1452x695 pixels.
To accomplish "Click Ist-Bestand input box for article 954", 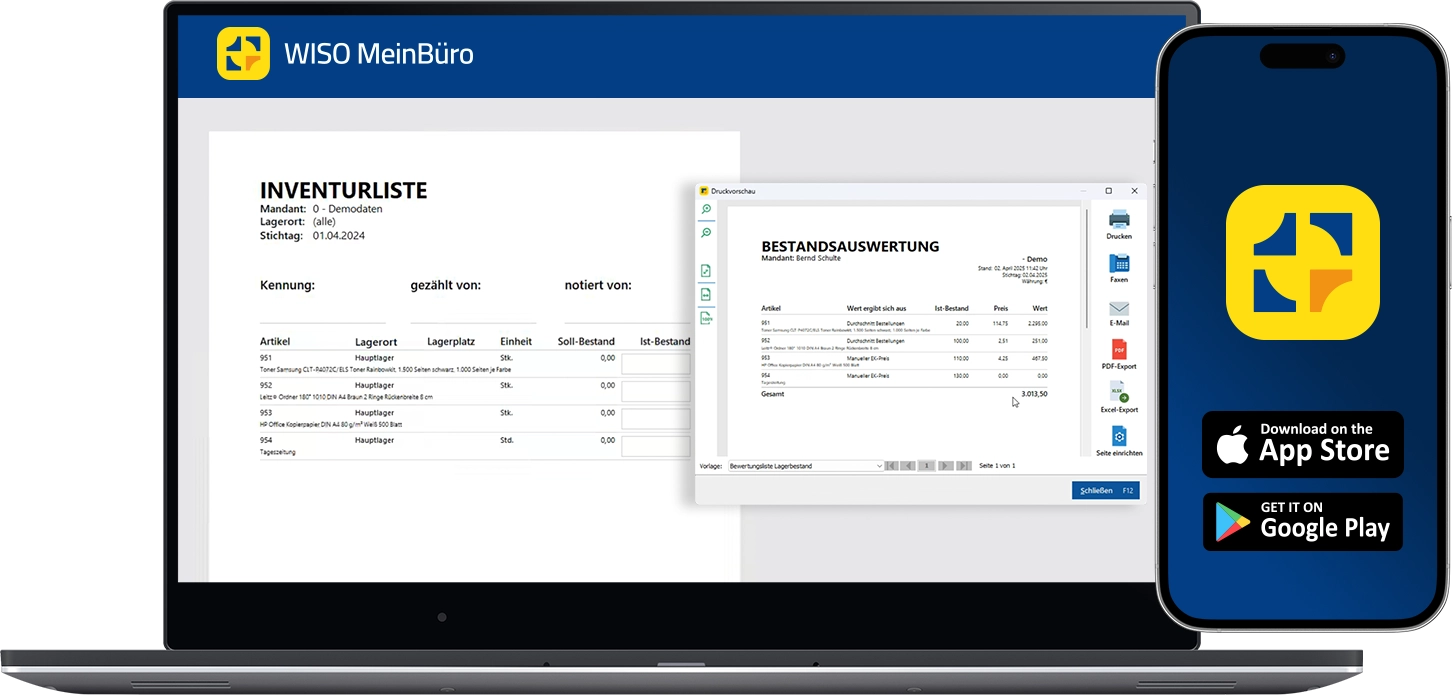I will pos(655,446).
